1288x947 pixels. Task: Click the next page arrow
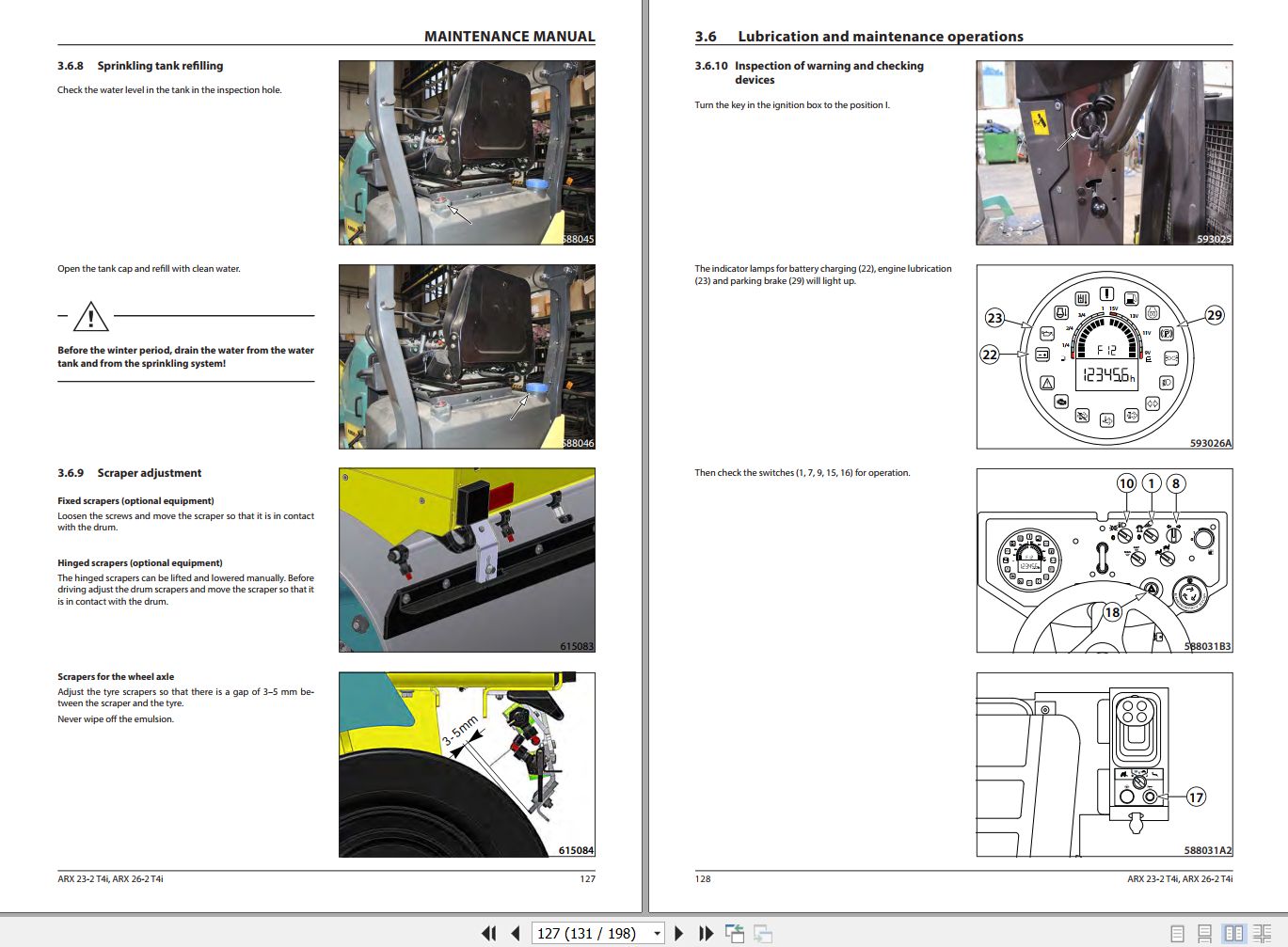[678, 932]
